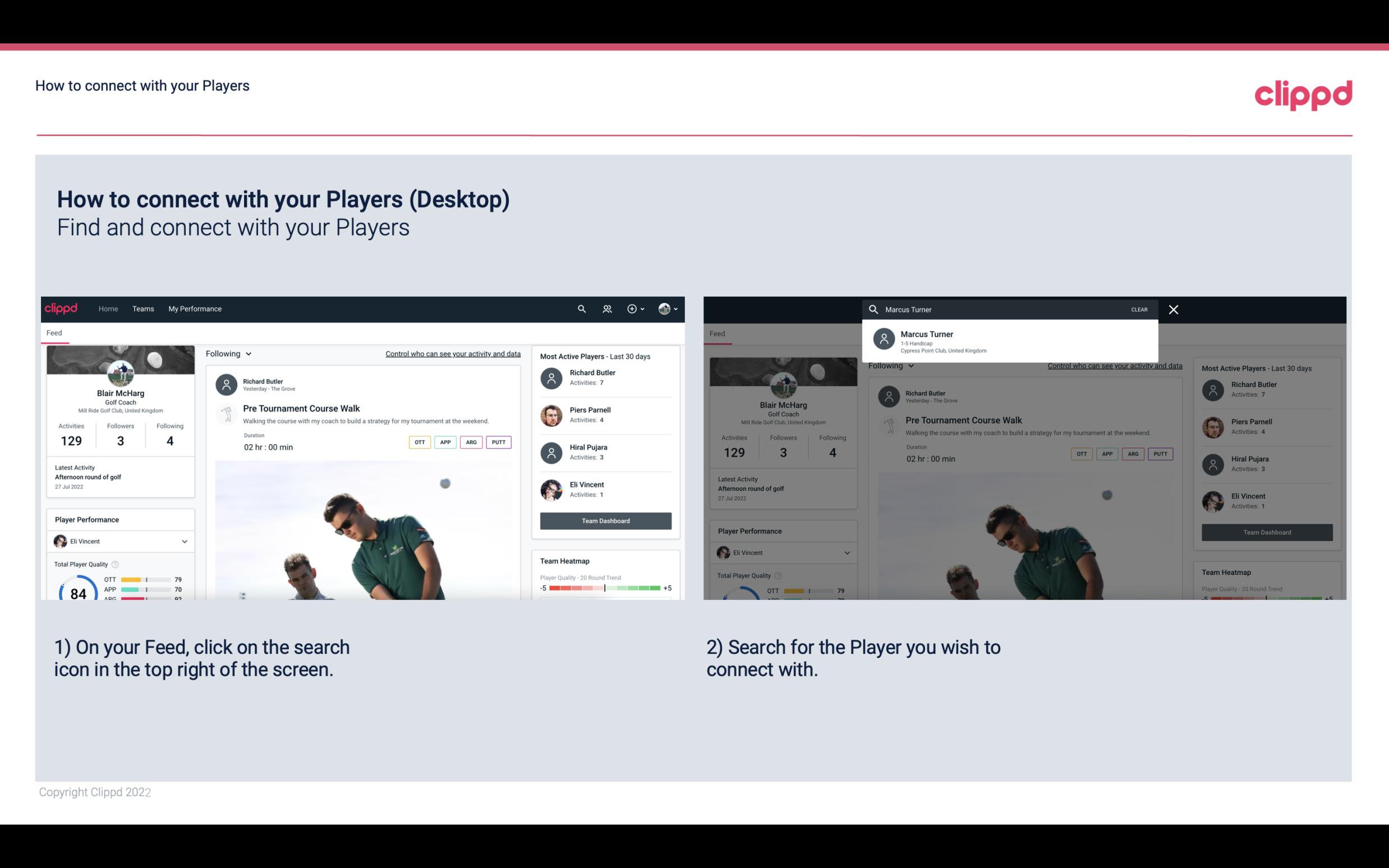Select the Home tab in navigation

click(x=107, y=309)
